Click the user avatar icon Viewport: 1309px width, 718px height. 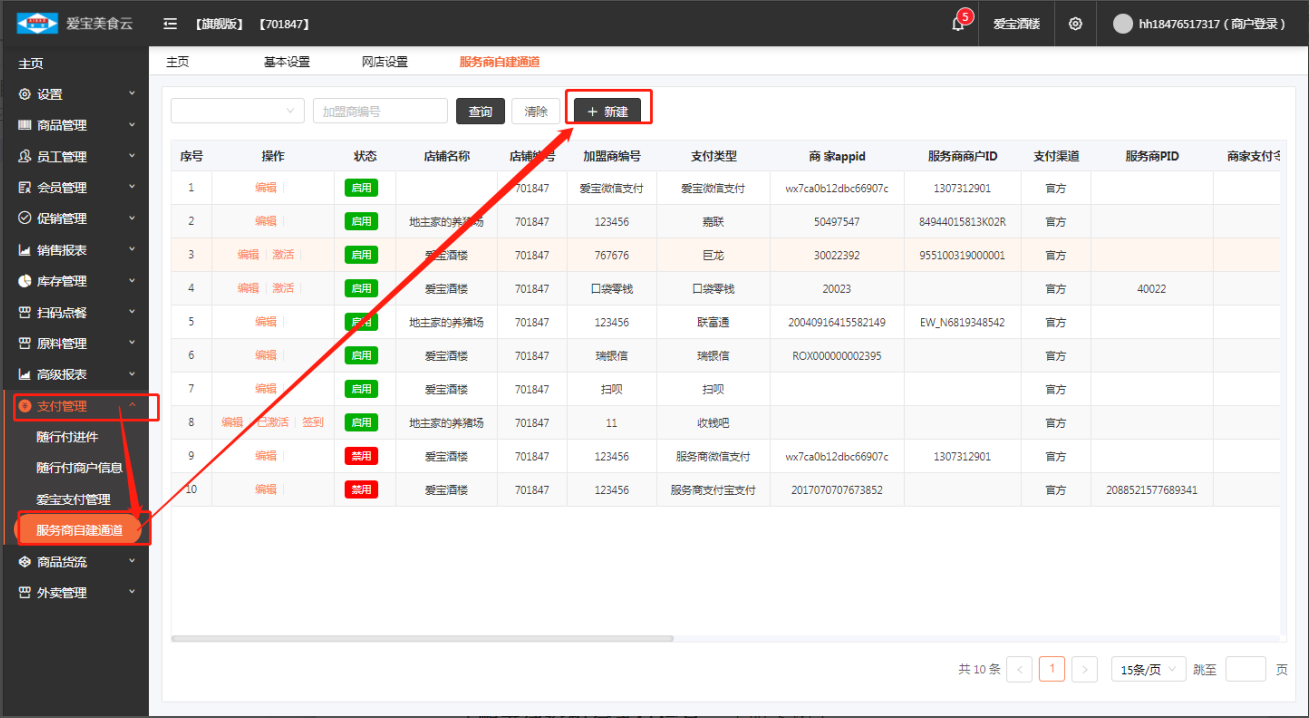1122,24
